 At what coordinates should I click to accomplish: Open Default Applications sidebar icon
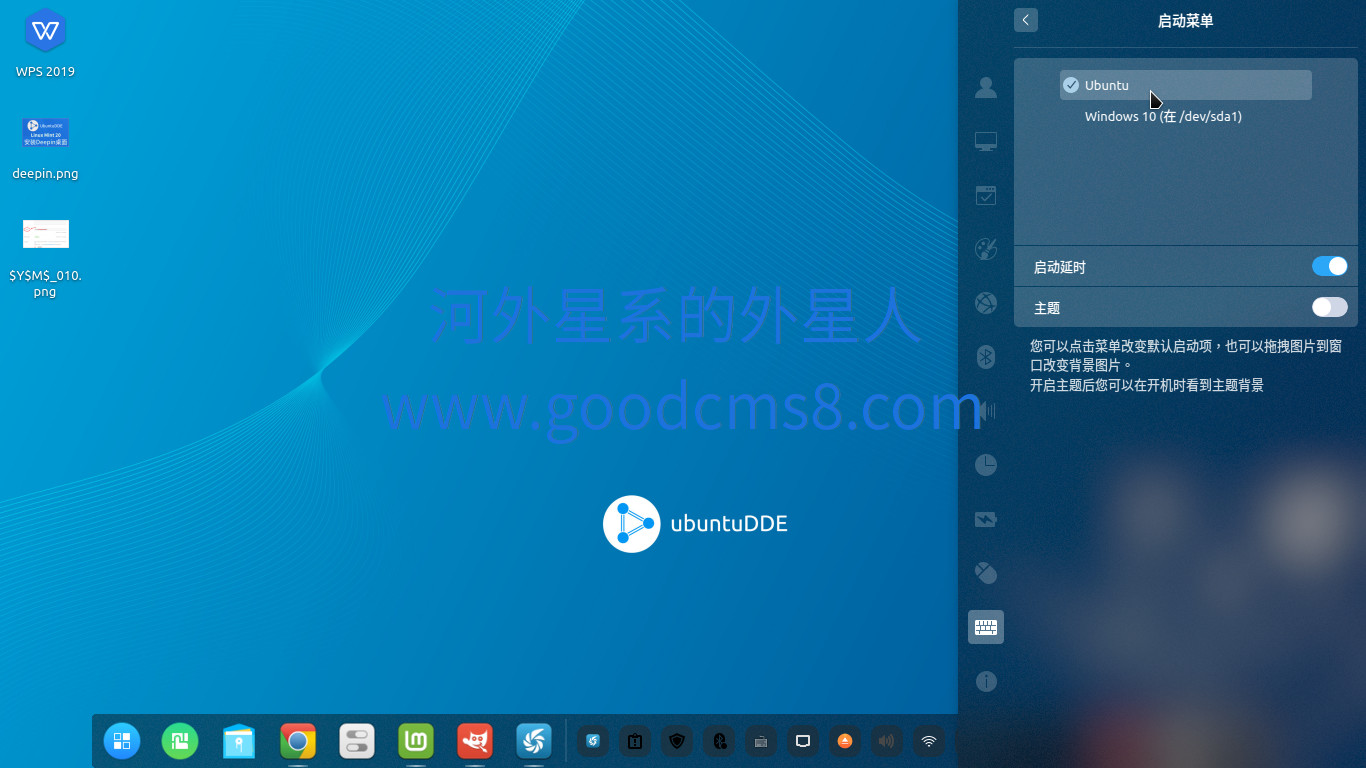986,195
